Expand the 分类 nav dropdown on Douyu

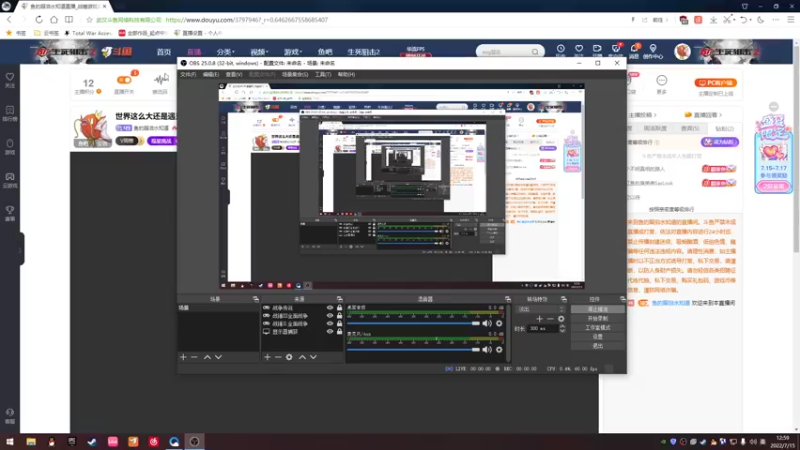(x=225, y=52)
